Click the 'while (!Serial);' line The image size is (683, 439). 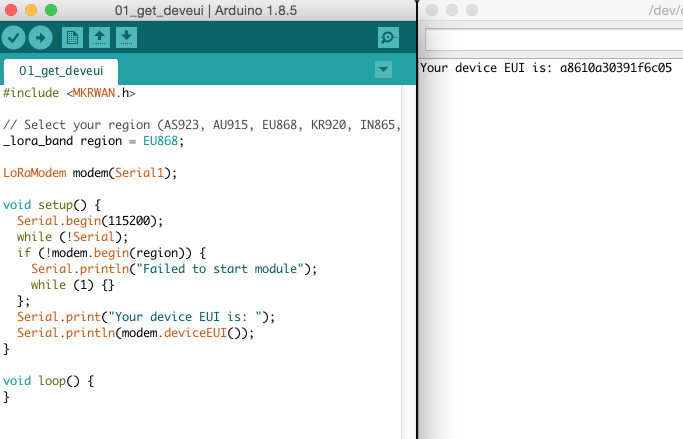(72, 237)
